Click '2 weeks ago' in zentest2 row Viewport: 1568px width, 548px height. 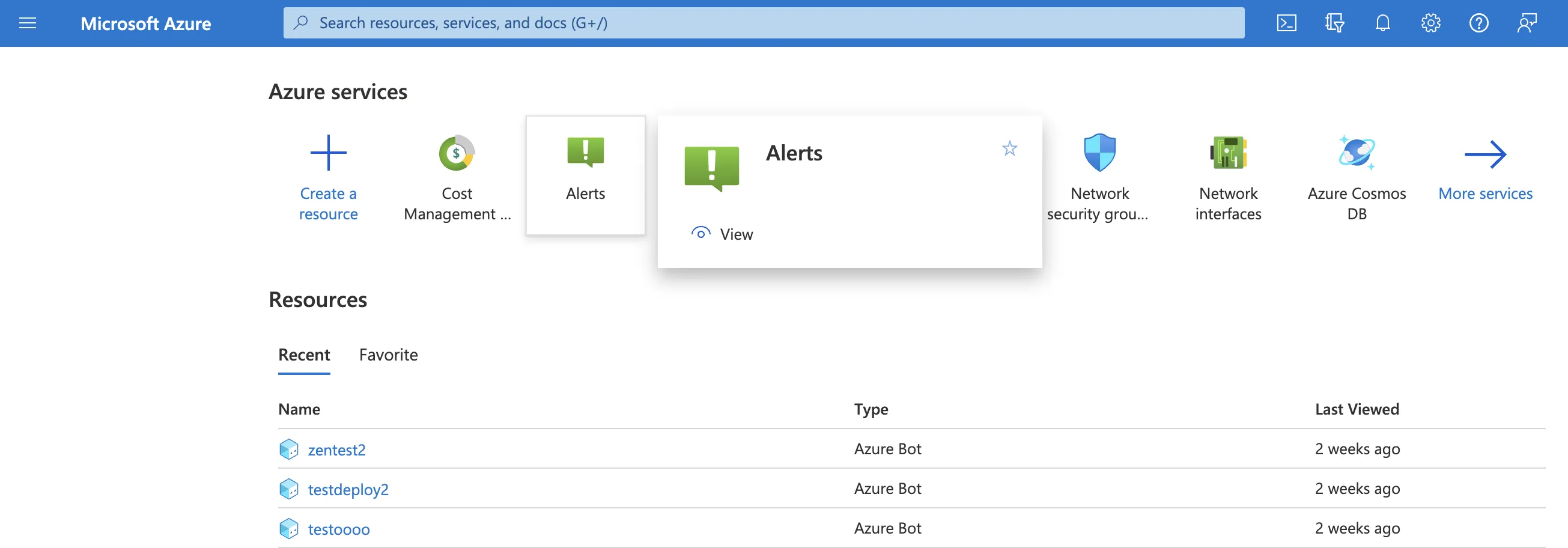pos(1357,449)
